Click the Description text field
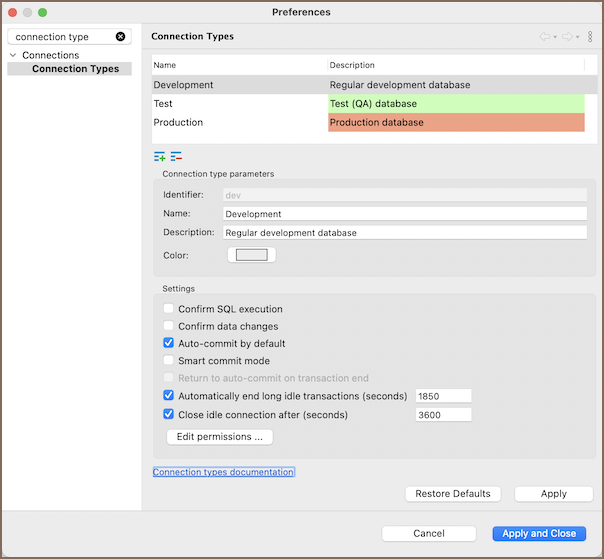This screenshot has width=604, height=559. click(404, 233)
